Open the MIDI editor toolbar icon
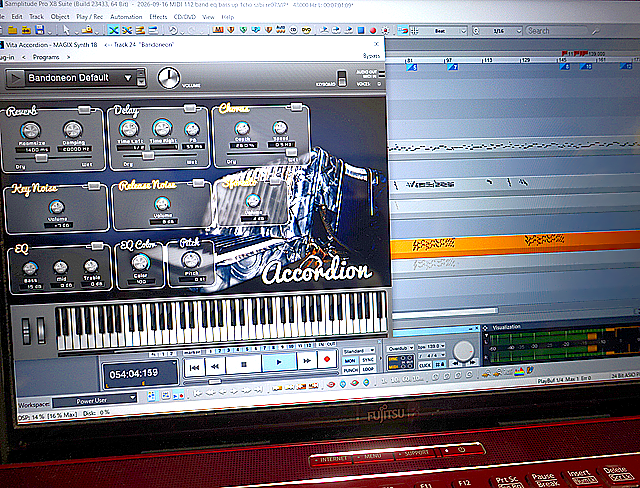The image size is (640, 488). [218, 30]
